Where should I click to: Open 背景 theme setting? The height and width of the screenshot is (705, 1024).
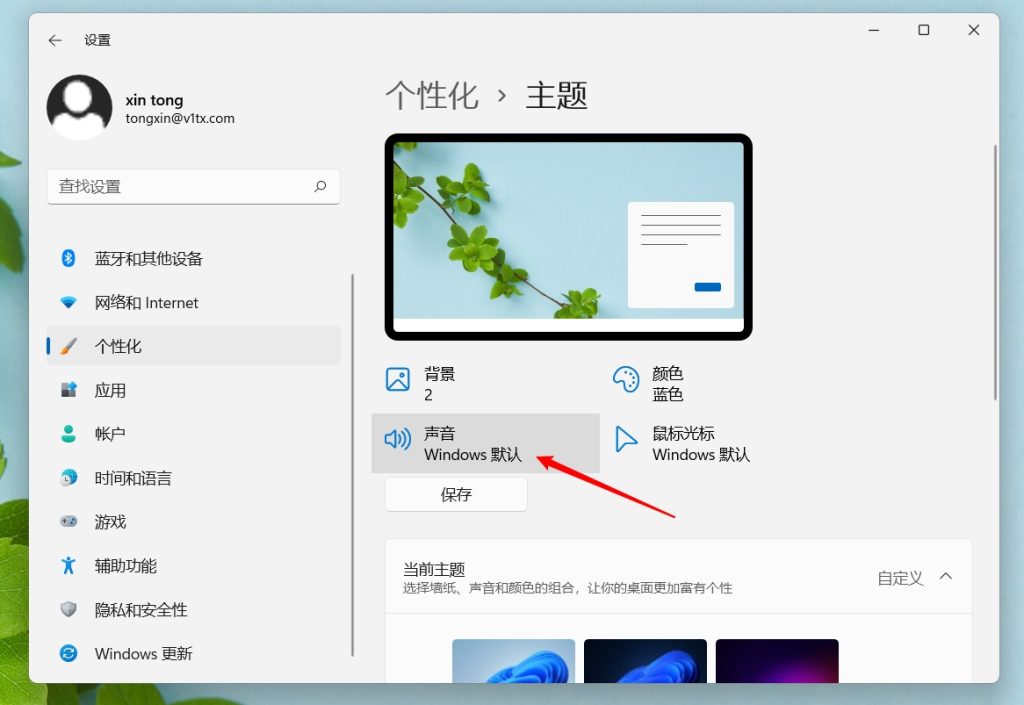[x=485, y=384]
